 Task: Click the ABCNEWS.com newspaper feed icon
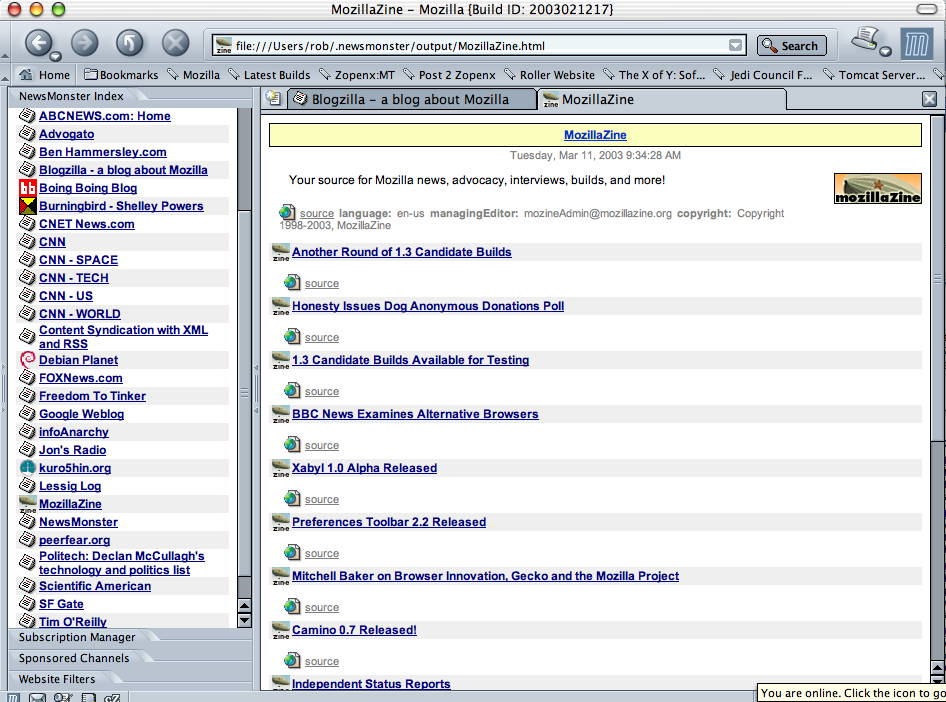point(28,115)
